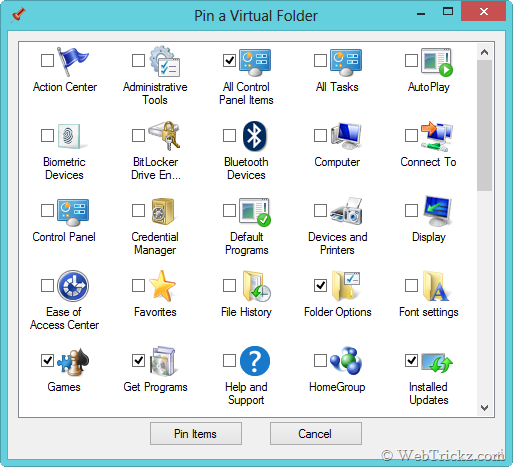Click the Credential Manager safe icon
Image resolution: width=513 pixels, height=467 pixels.
163,211
